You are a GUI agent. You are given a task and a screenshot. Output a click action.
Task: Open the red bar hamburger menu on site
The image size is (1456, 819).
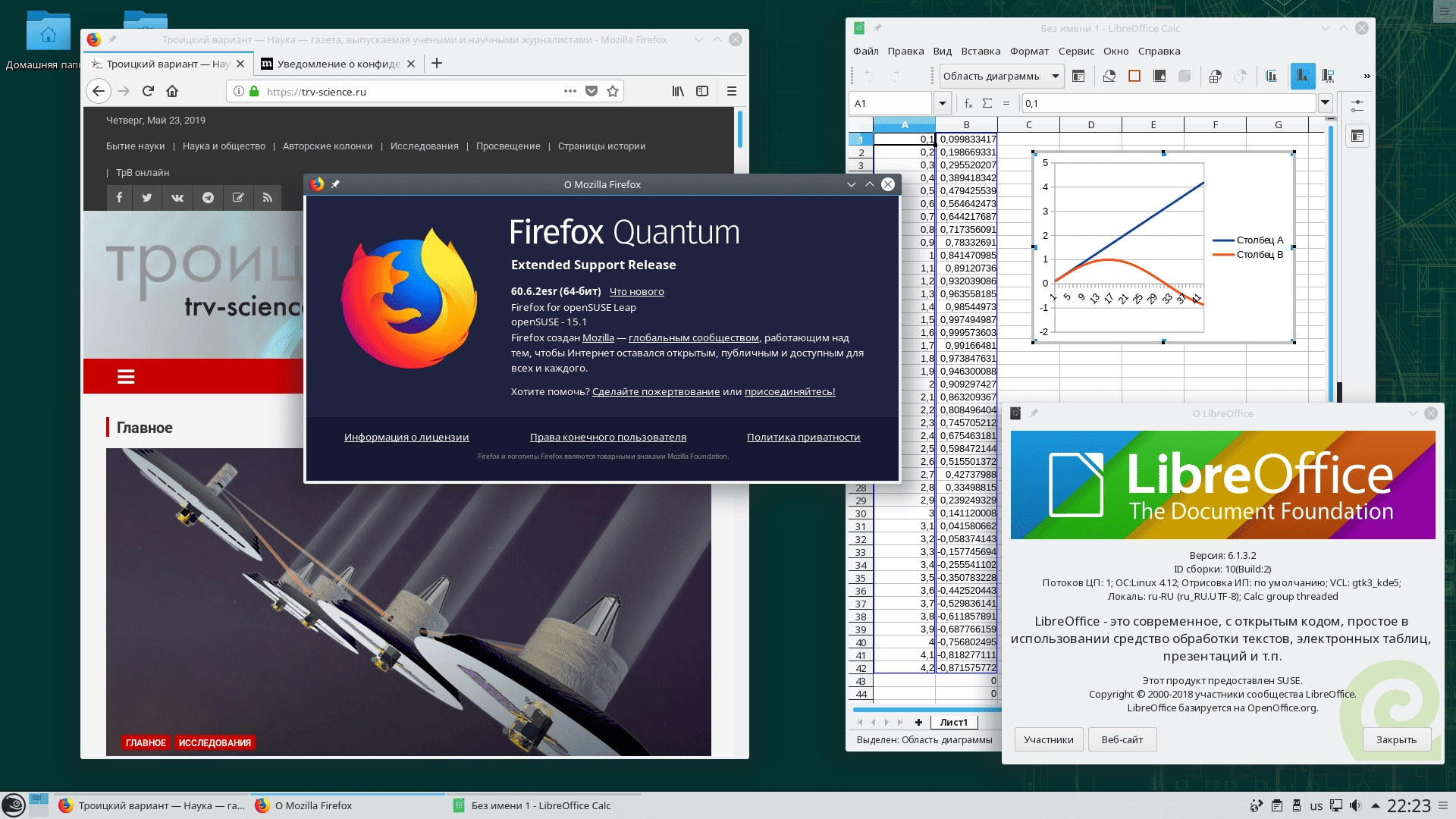tap(126, 377)
